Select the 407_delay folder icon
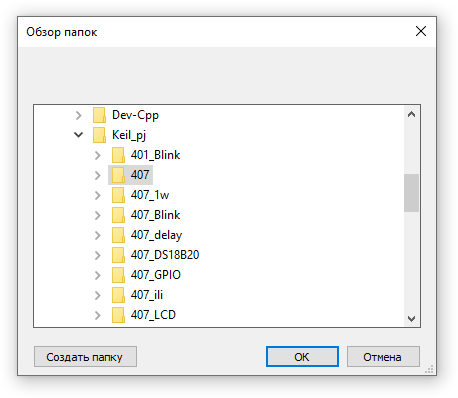This screenshot has height=398, width=458. (x=118, y=235)
